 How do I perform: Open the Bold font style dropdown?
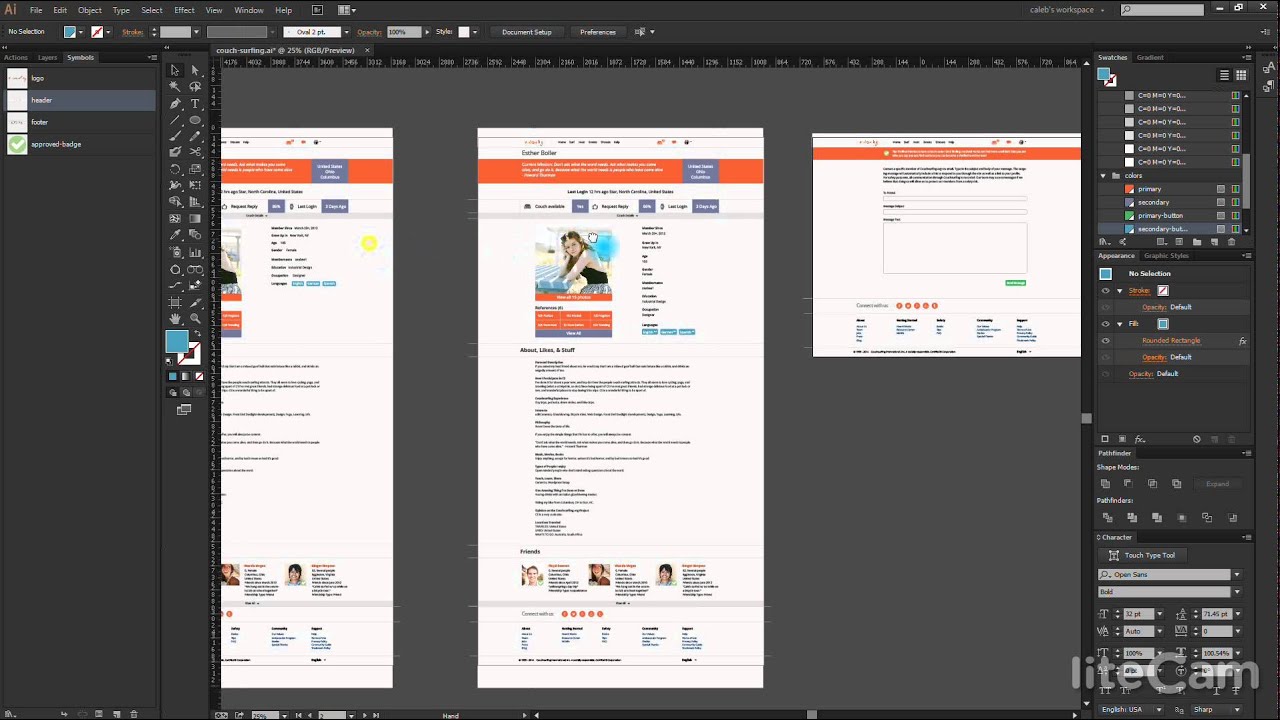pos(1236,592)
